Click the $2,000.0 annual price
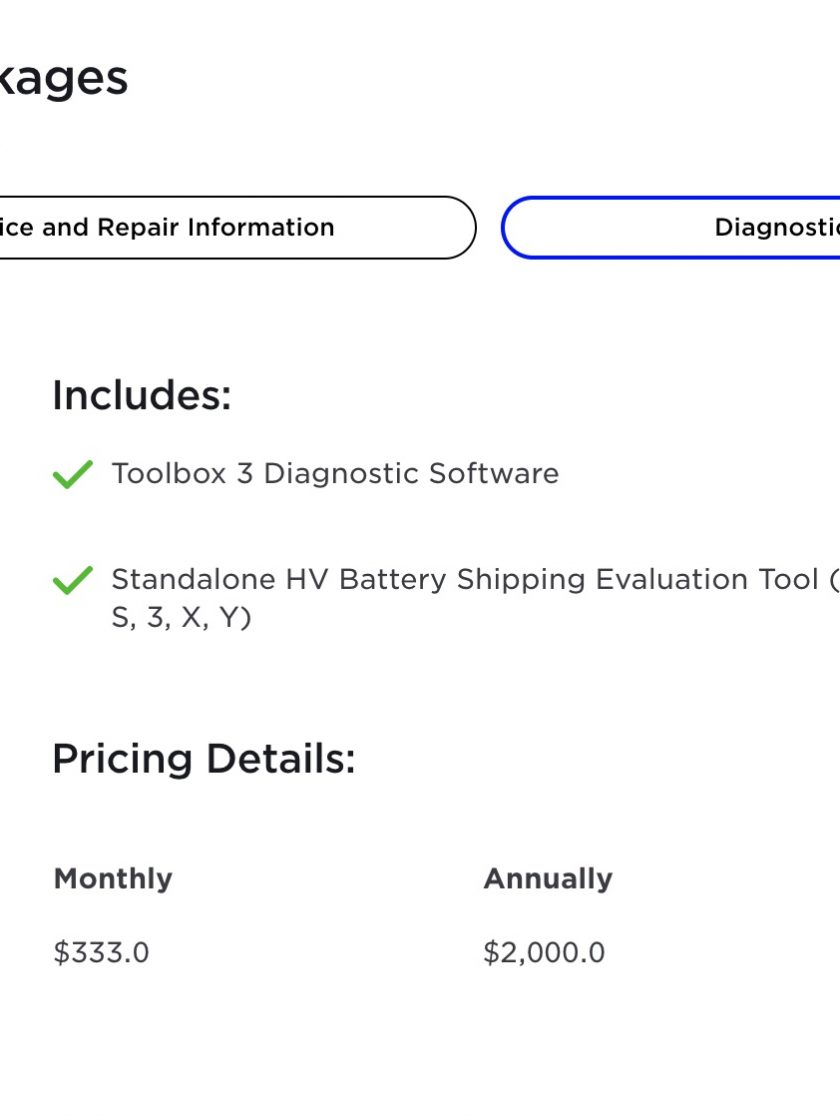The height and width of the screenshot is (1120, 840). point(544,953)
